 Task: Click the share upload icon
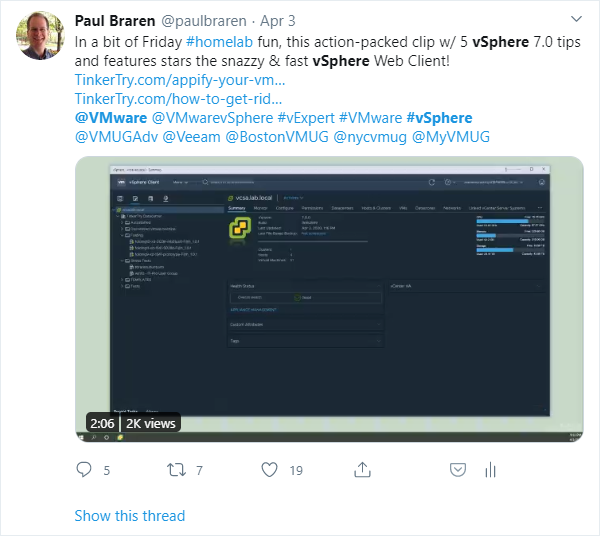pos(362,470)
